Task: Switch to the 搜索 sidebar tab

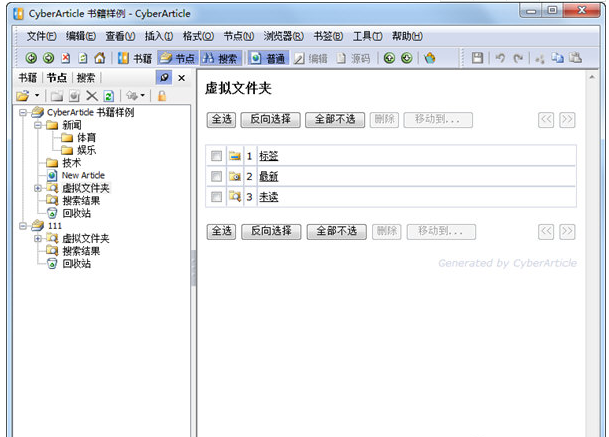Action: [x=86, y=77]
